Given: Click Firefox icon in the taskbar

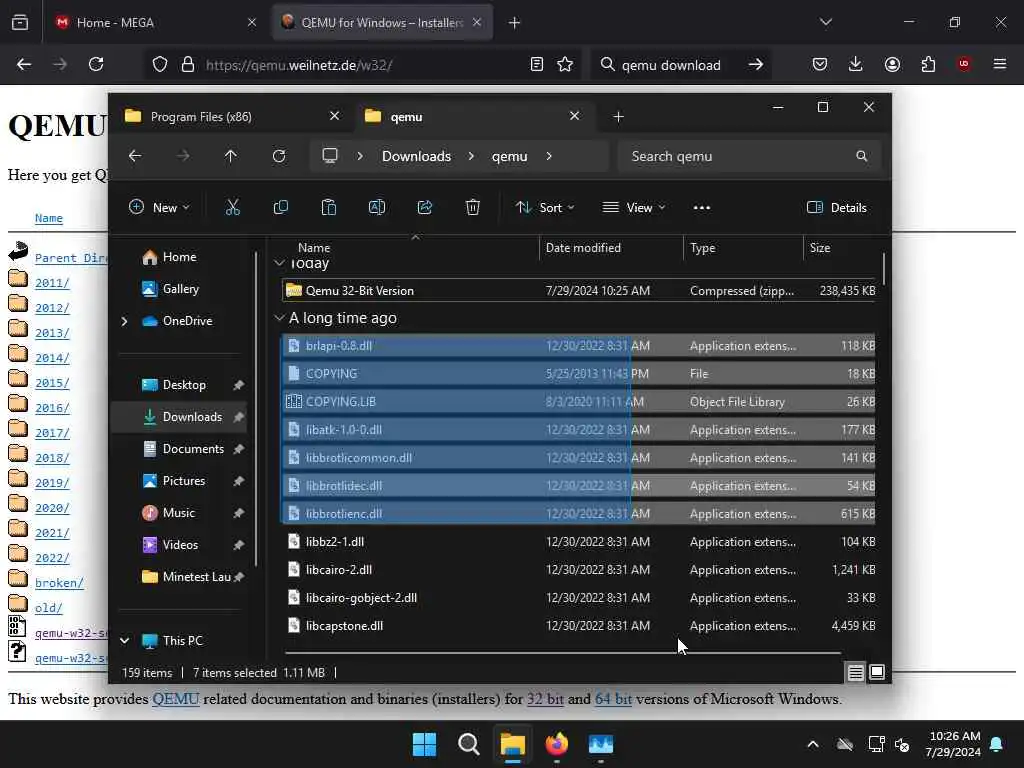Looking at the screenshot, I should point(556,744).
